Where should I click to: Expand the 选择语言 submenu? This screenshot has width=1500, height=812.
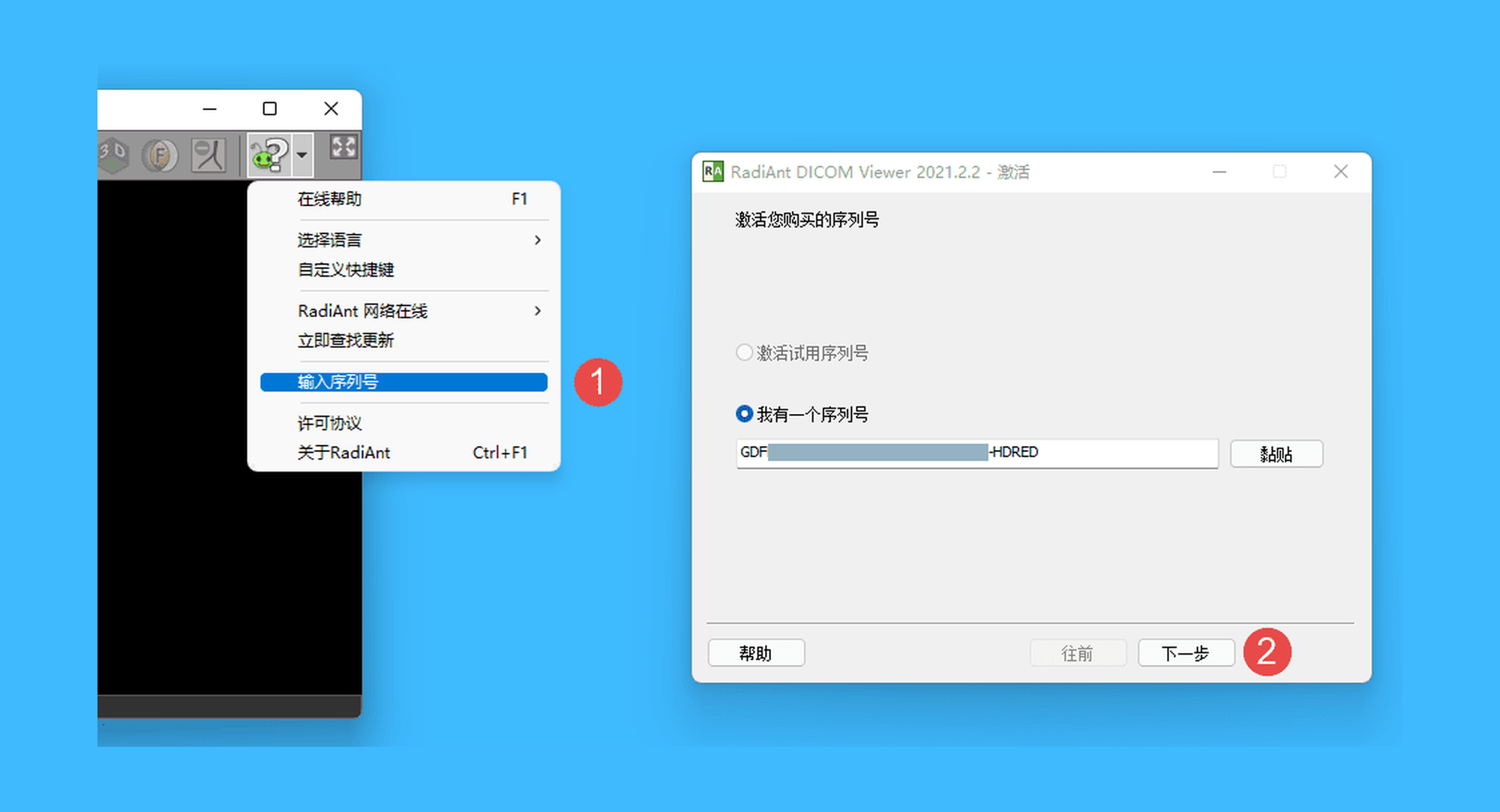tap(403, 240)
